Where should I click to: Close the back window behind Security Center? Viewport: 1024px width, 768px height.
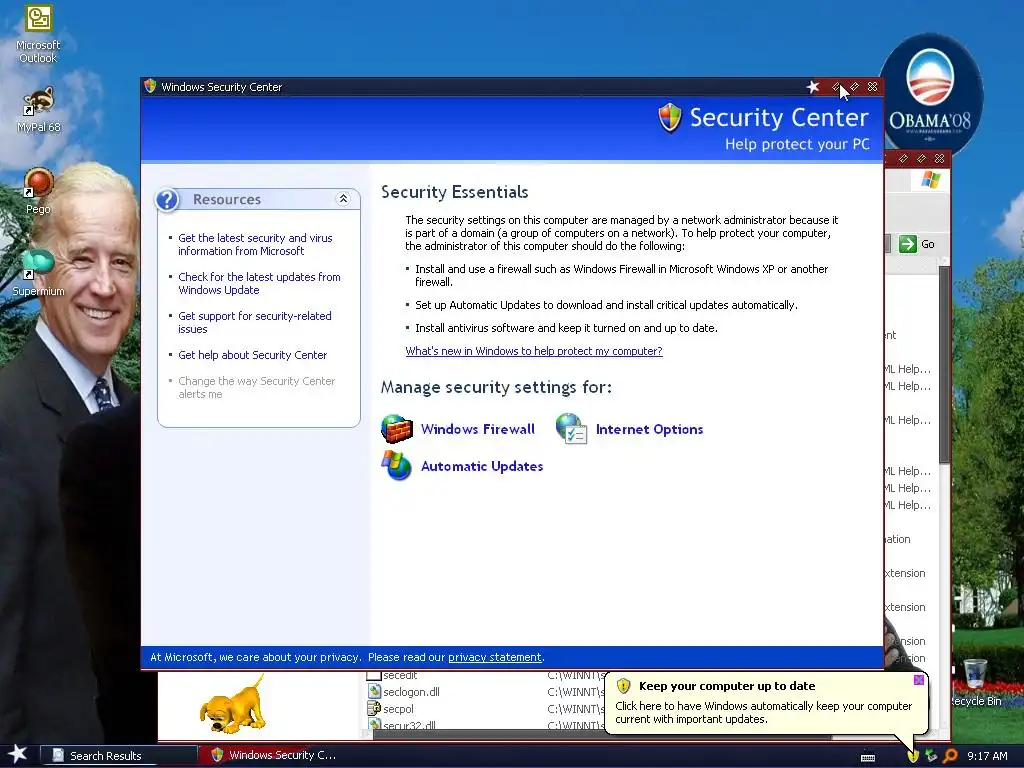[939, 159]
